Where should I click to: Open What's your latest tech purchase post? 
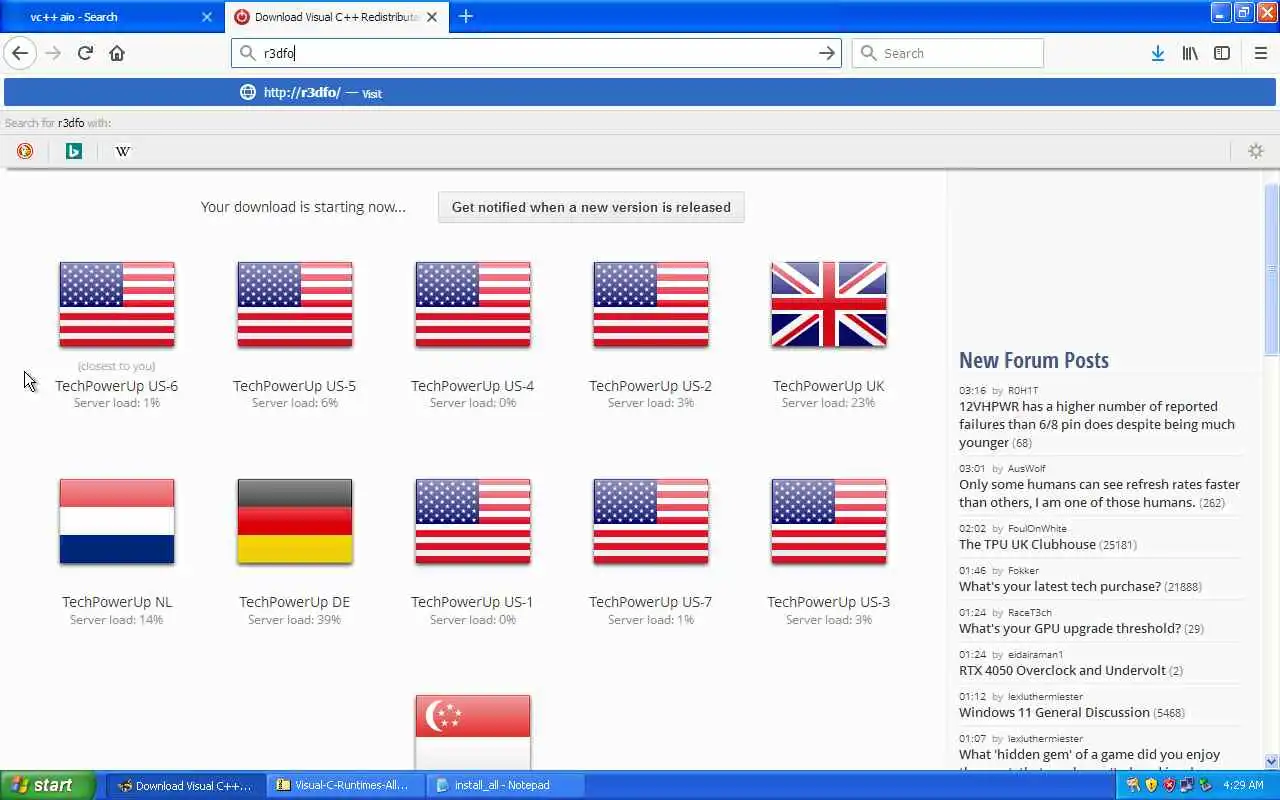pos(1060,587)
